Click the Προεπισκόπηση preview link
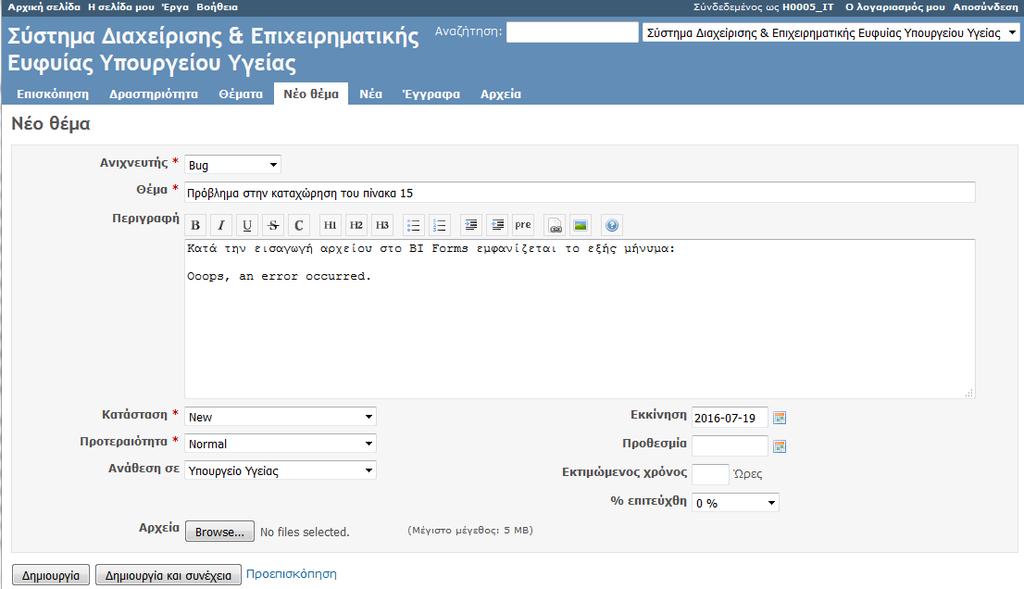 291,574
